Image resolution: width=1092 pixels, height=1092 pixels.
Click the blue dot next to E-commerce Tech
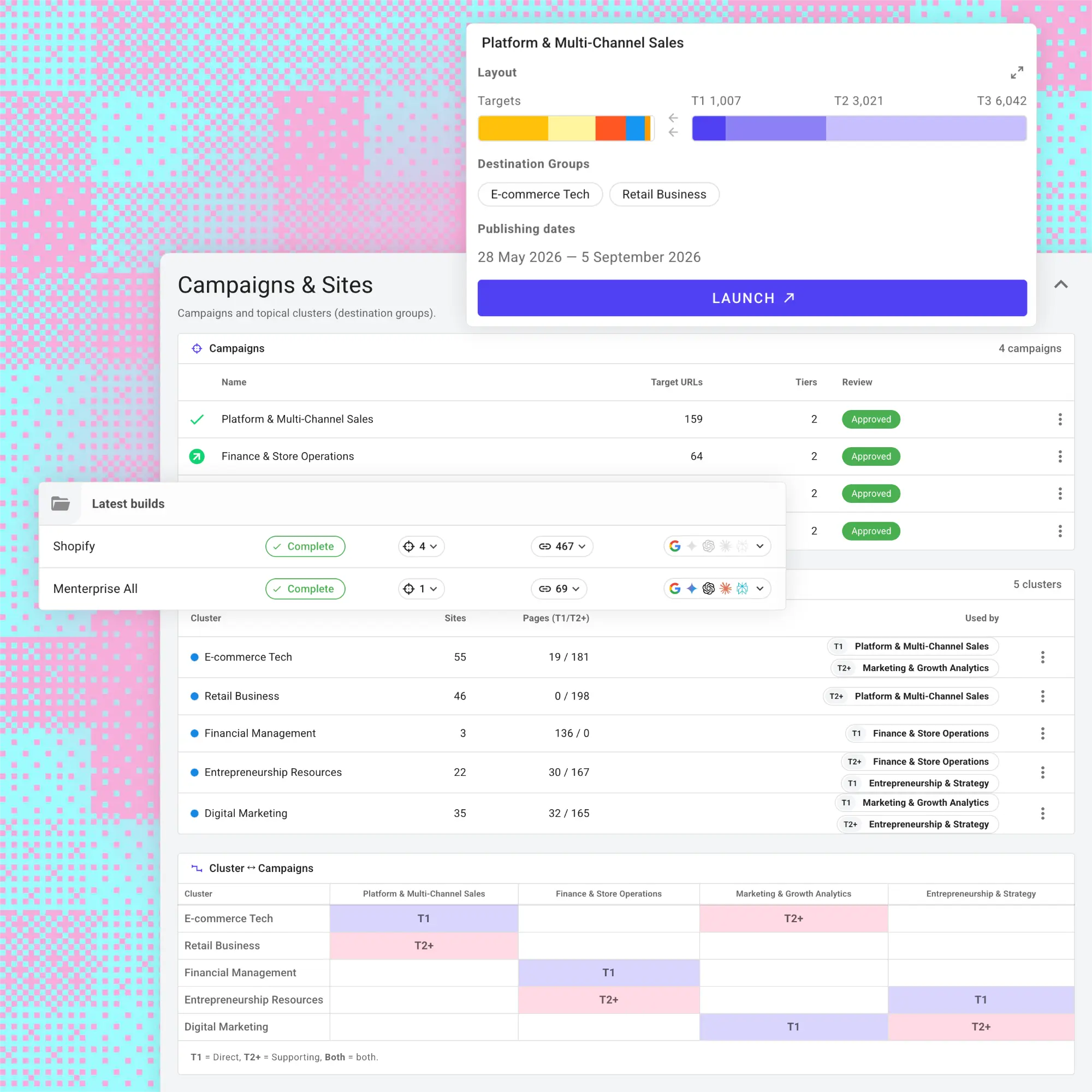[194, 657]
